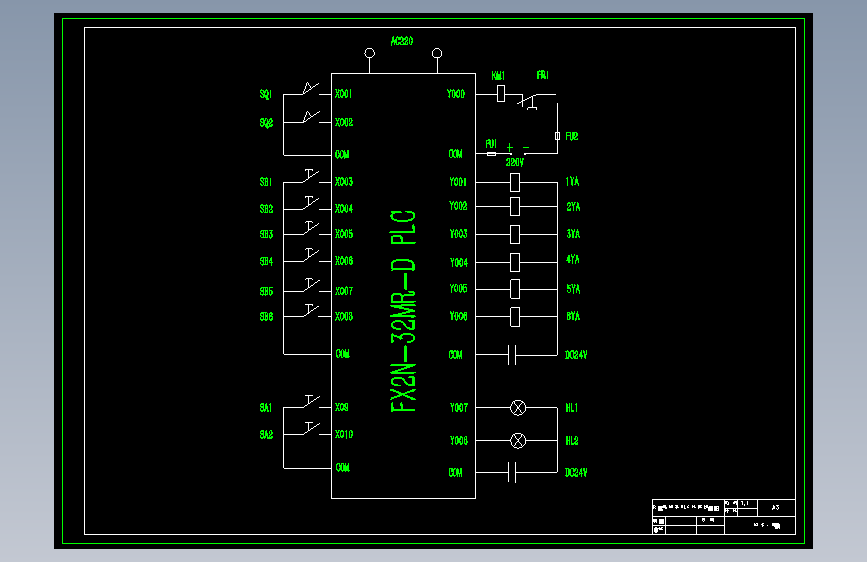Select the KM1 coil rectangle on Y000 line

[501, 93]
